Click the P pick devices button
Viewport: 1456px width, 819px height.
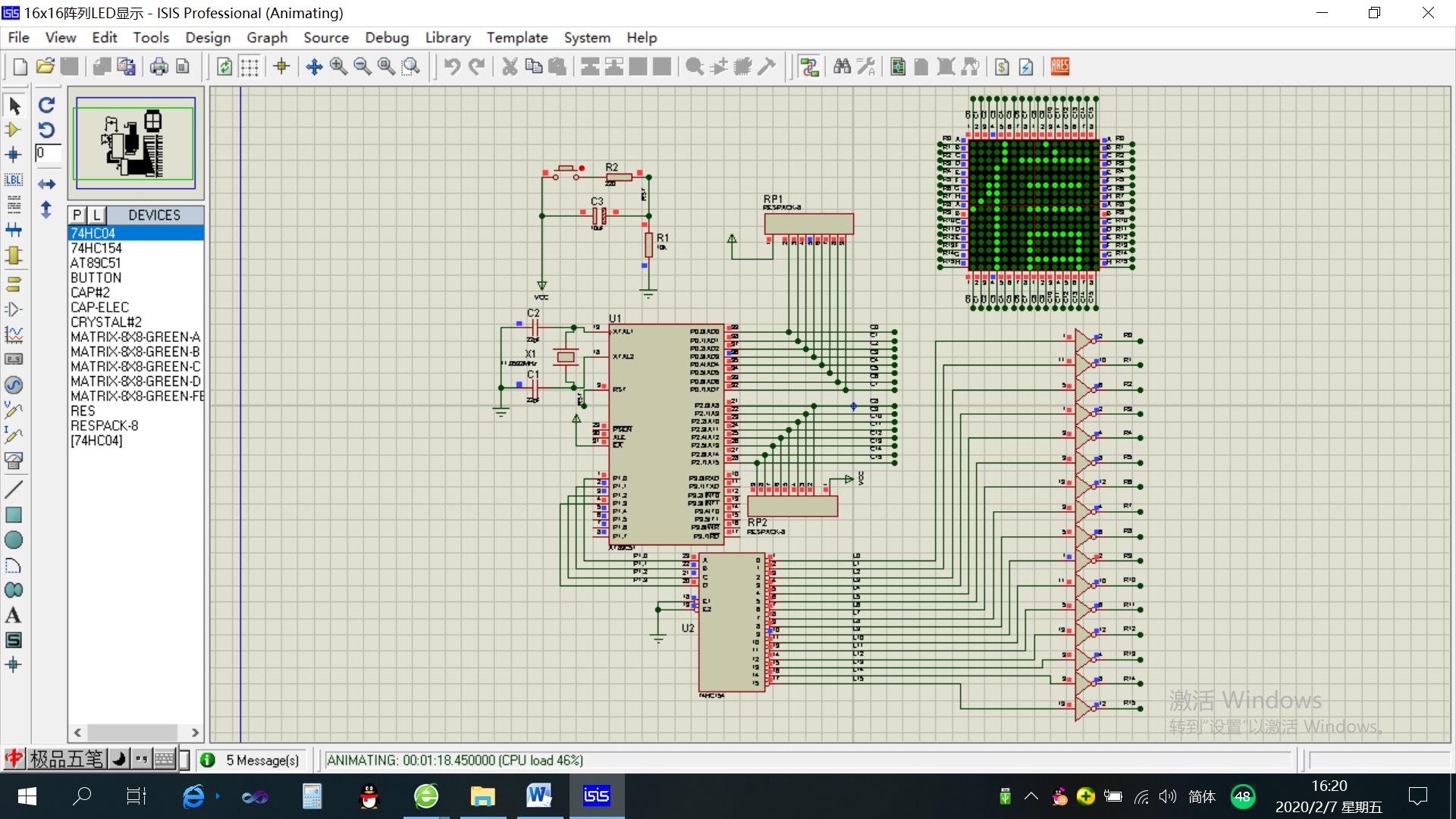point(77,215)
